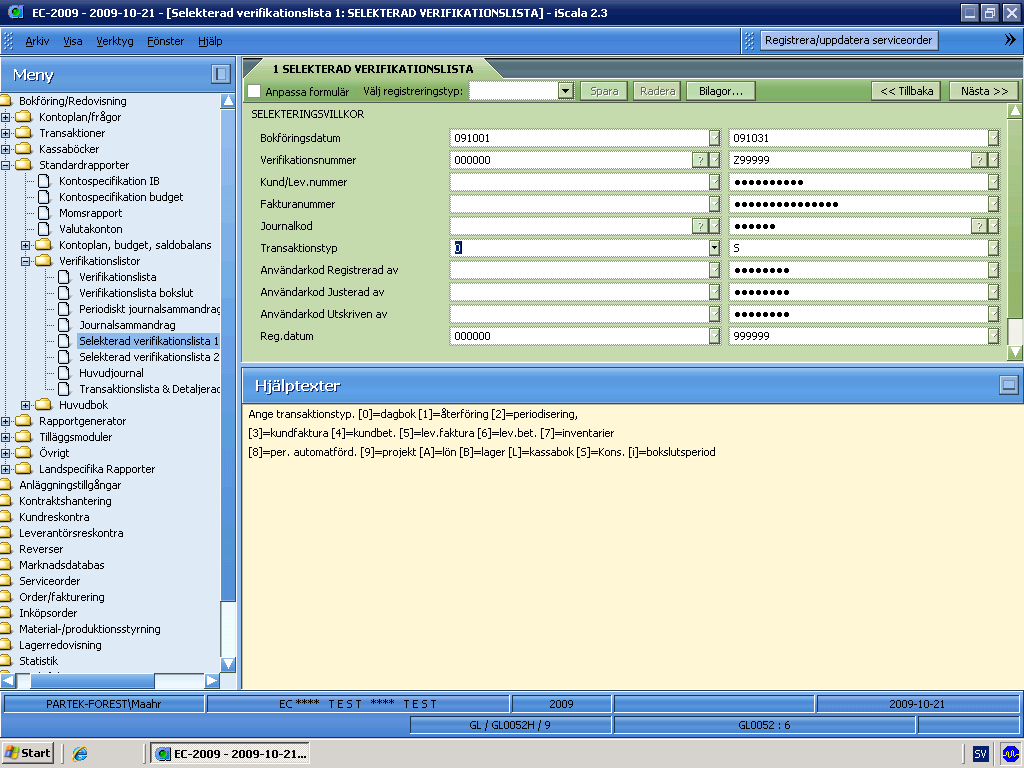Click the Reg.datum 000000 input field

[x=580, y=336]
